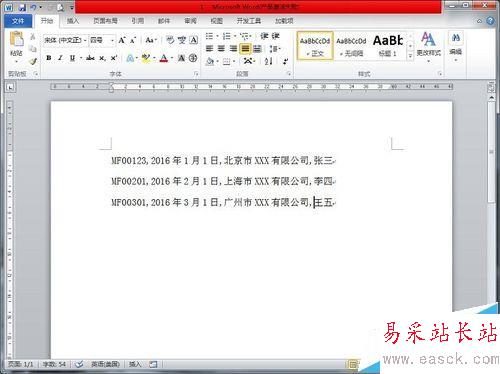Click the Character Shading icon
This screenshot has width=500, height=374.
[x=181, y=58]
